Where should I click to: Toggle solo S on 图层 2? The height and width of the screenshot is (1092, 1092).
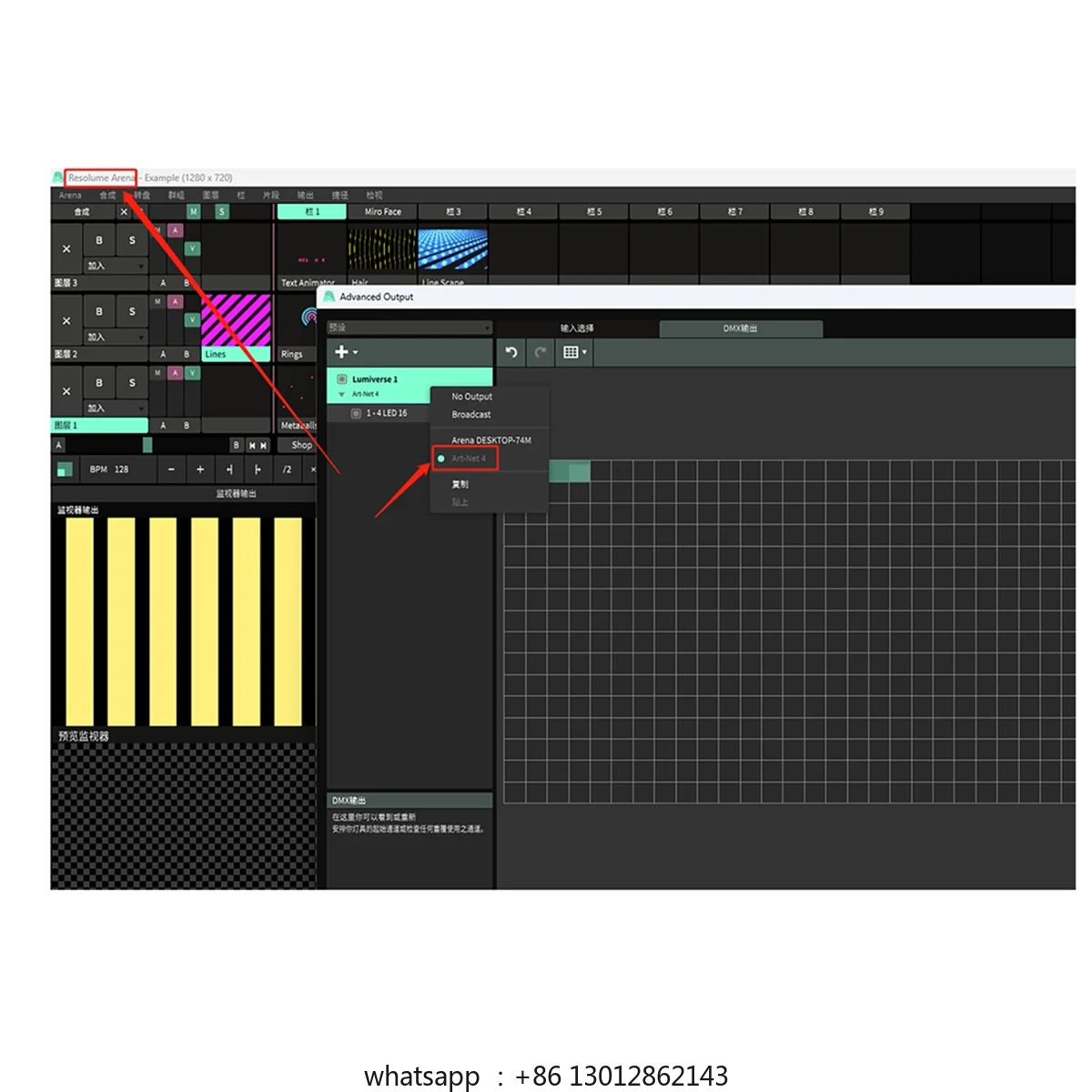[x=132, y=312]
